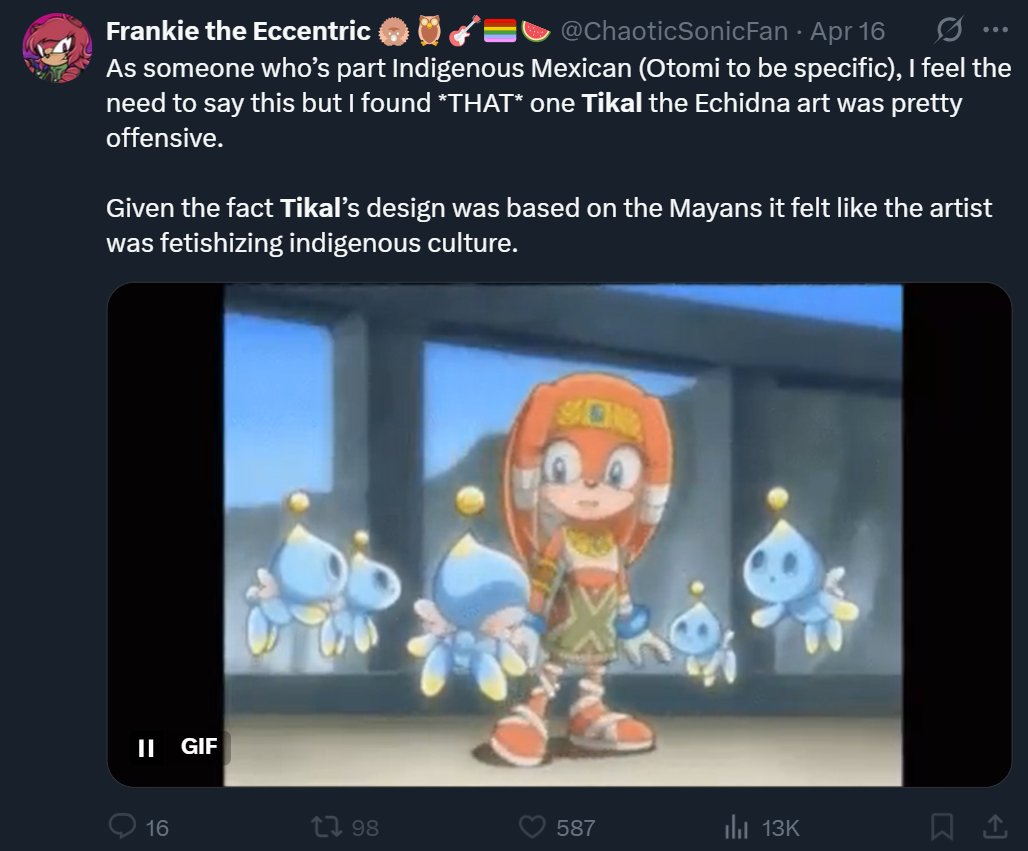Click the first bold 'Tikal' in the text
This screenshot has width=1028, height=851.
tap(612, 104)
